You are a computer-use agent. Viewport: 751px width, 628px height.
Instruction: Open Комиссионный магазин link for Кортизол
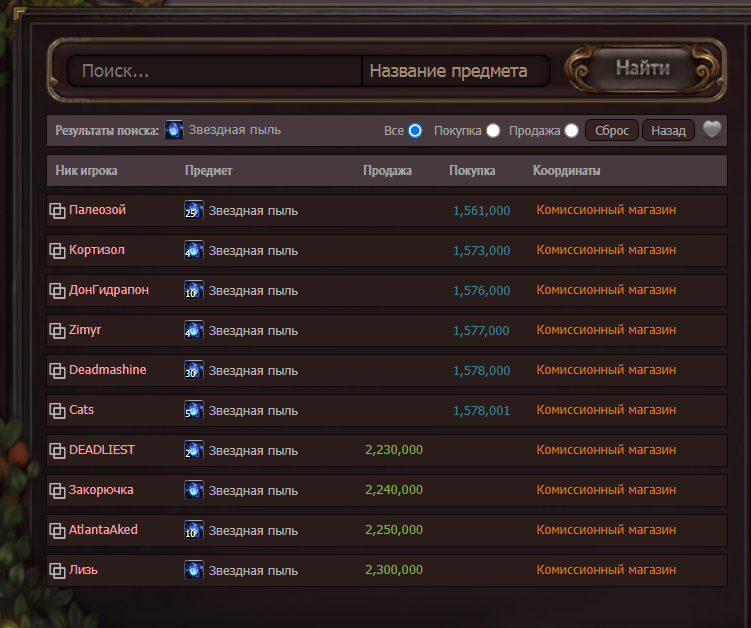606,250
